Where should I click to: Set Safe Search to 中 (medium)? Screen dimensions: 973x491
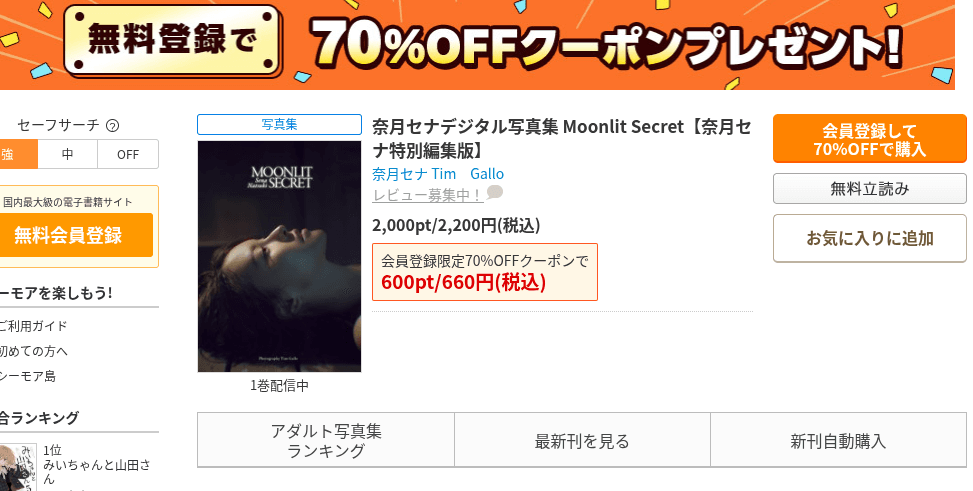point(68,154)
